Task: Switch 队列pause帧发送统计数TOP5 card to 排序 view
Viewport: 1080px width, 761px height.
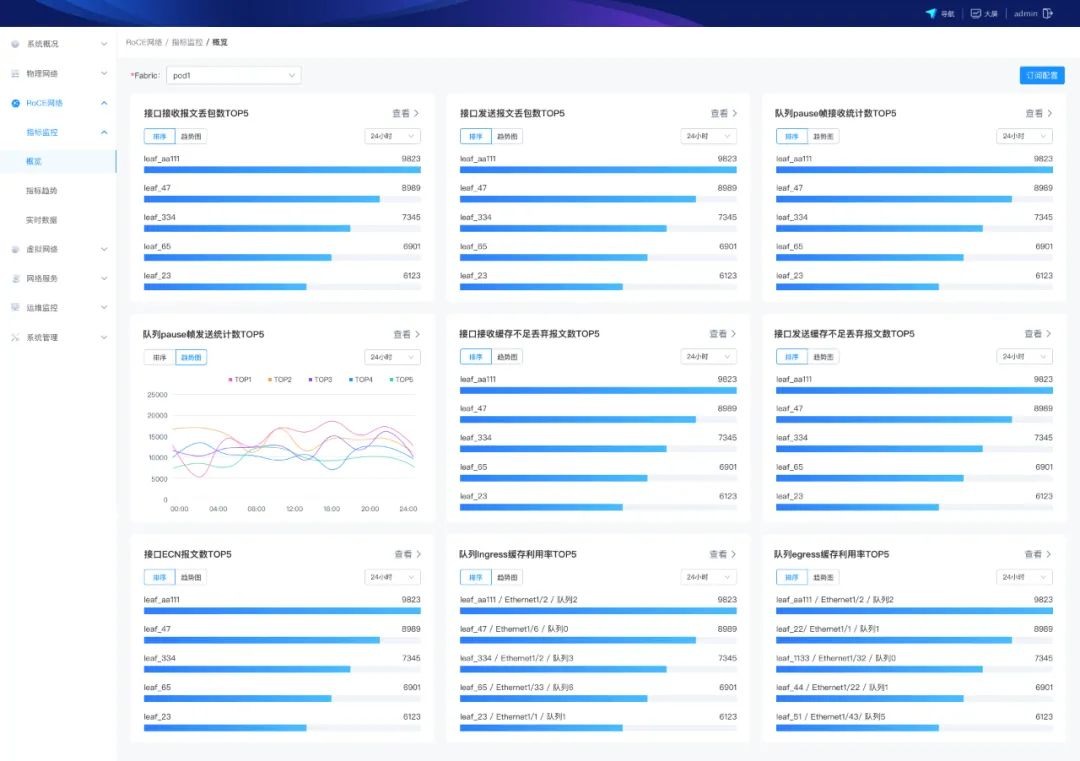Action: click(160, 357)
